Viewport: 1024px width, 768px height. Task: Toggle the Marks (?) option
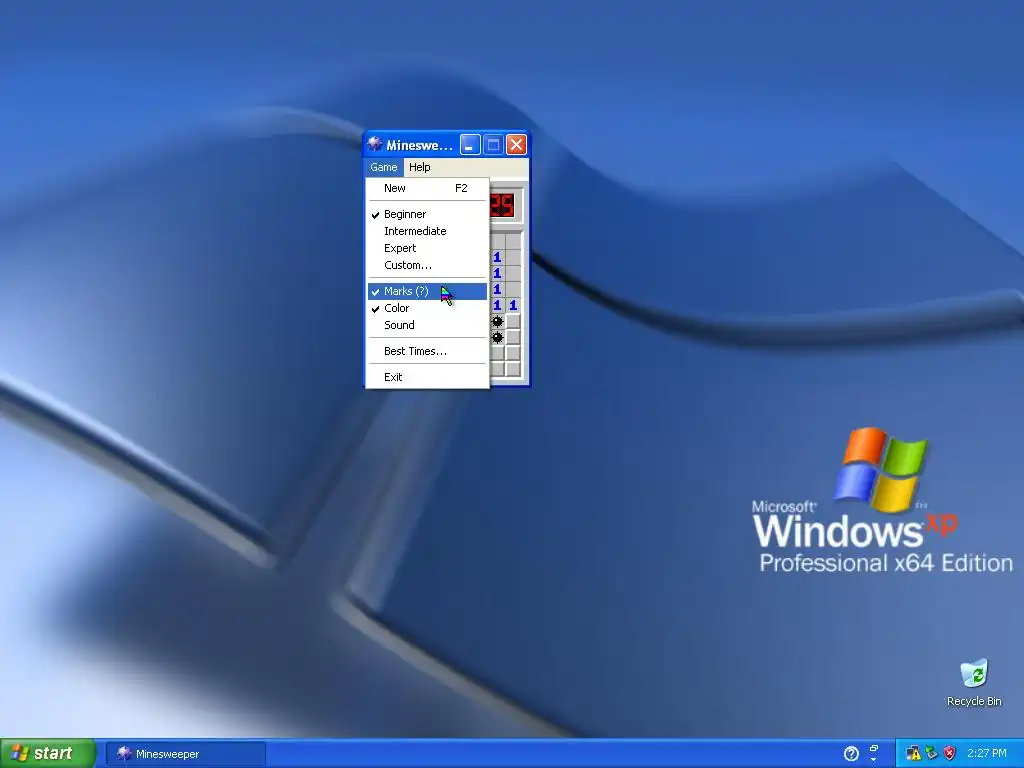(x=427, y=291)
